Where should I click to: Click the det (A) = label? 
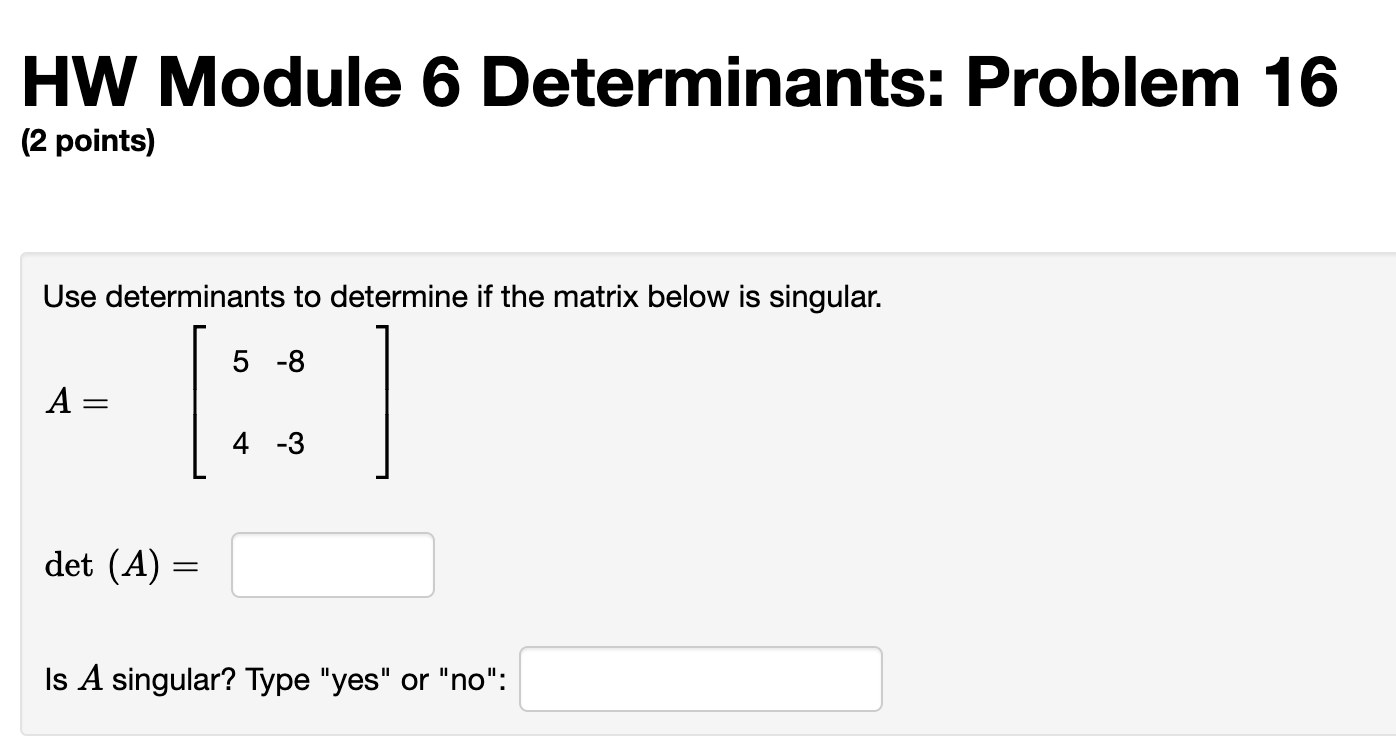[x=123, y=565]
